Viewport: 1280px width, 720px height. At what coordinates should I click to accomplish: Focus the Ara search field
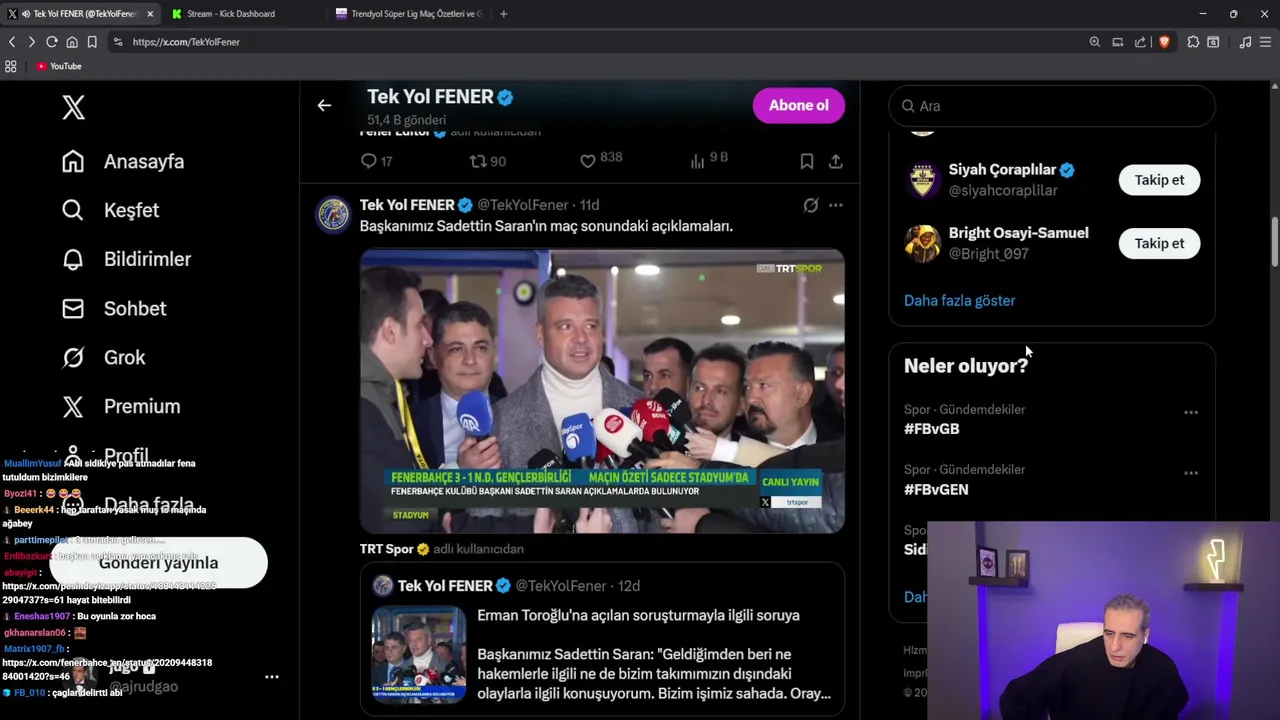pyautogui.click(x=1052, y=106)
